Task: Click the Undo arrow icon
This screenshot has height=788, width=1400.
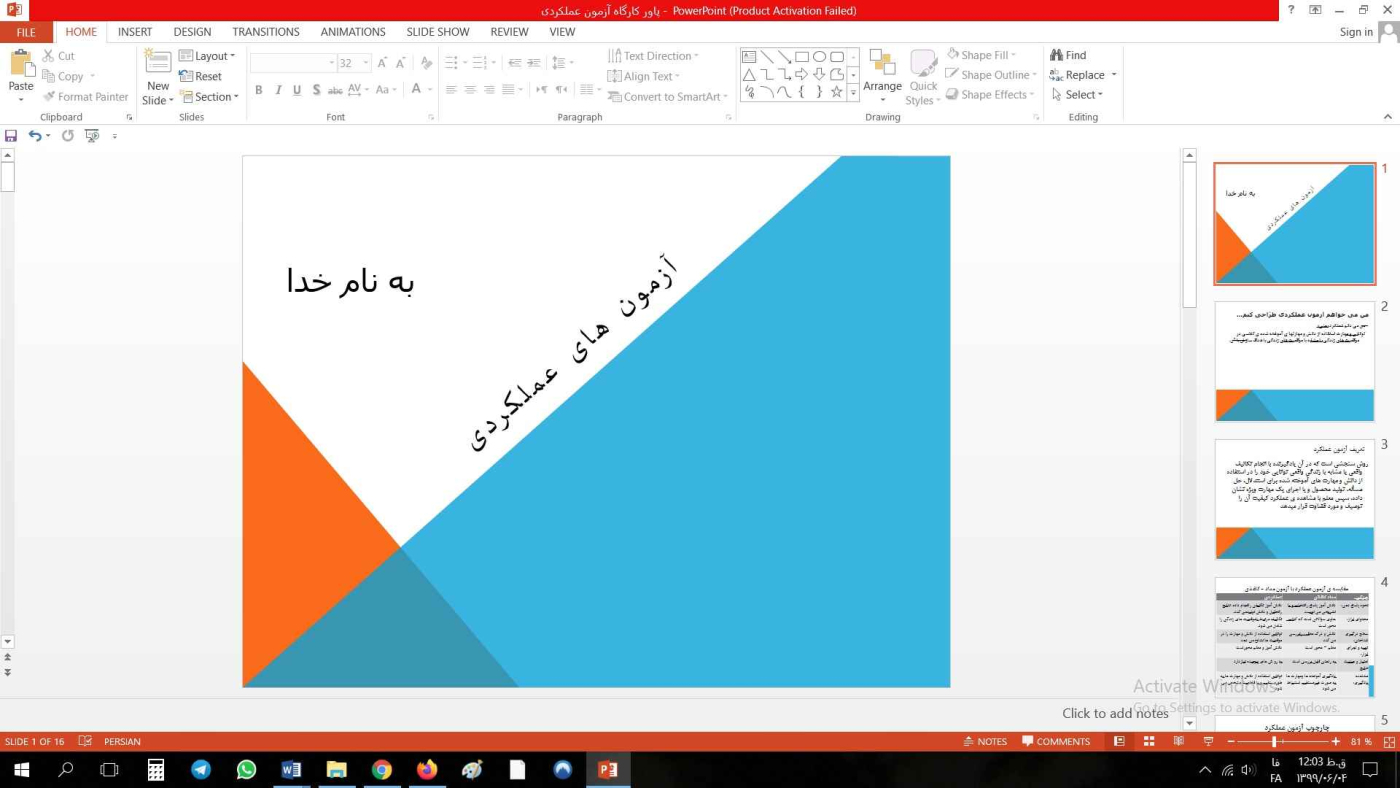Action: 34,136
